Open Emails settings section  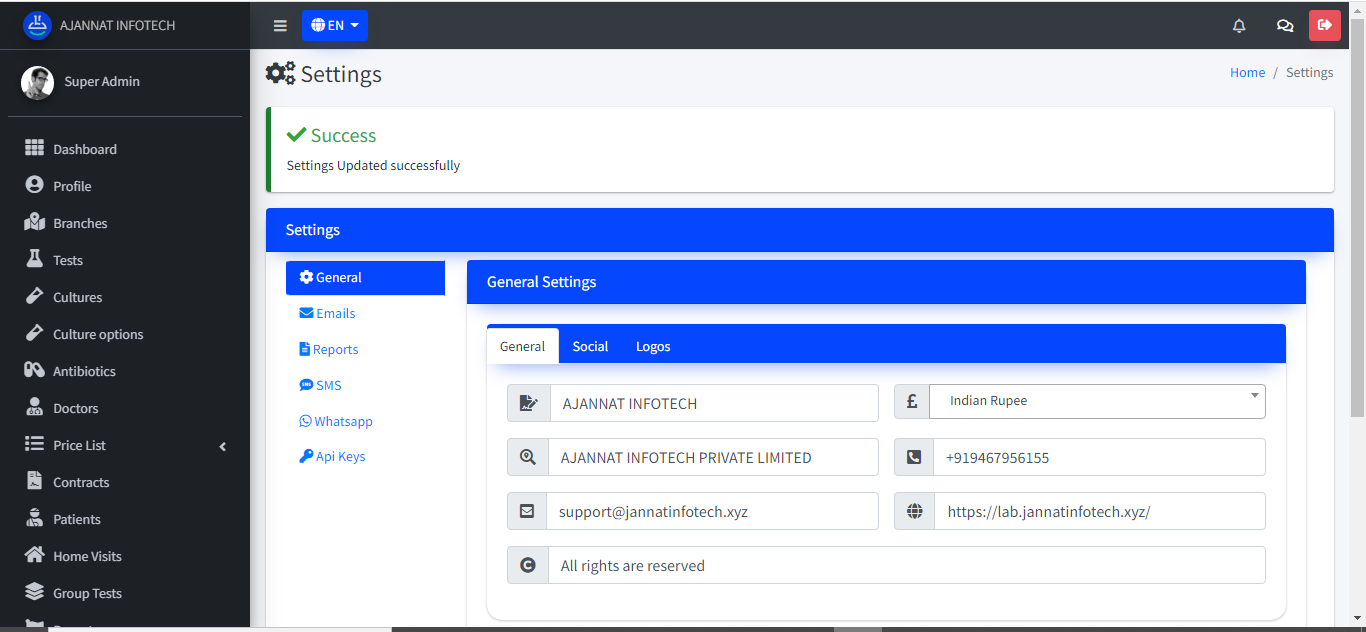[335, 313]
